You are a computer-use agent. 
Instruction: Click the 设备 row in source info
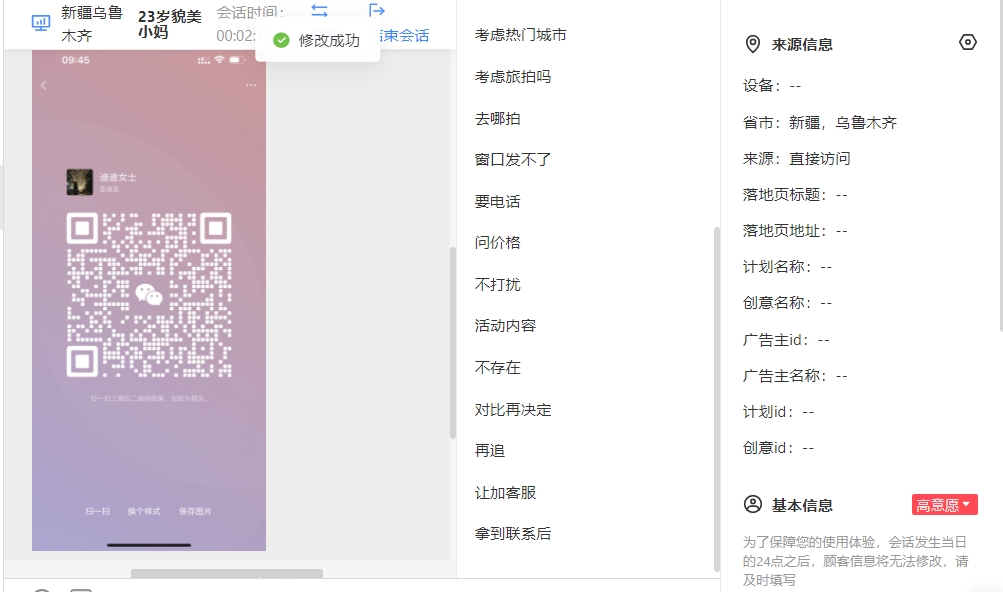(772, 86)
